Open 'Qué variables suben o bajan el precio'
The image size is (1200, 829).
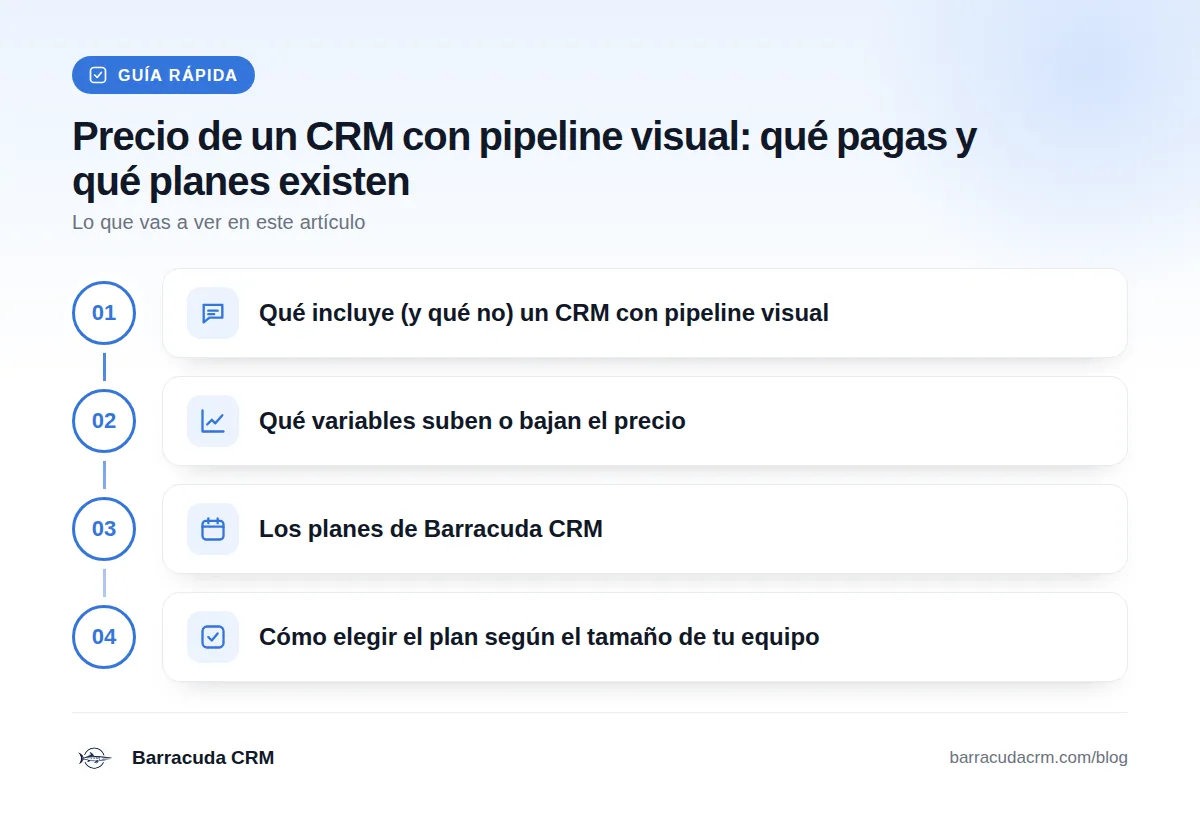tap(645, 421)
